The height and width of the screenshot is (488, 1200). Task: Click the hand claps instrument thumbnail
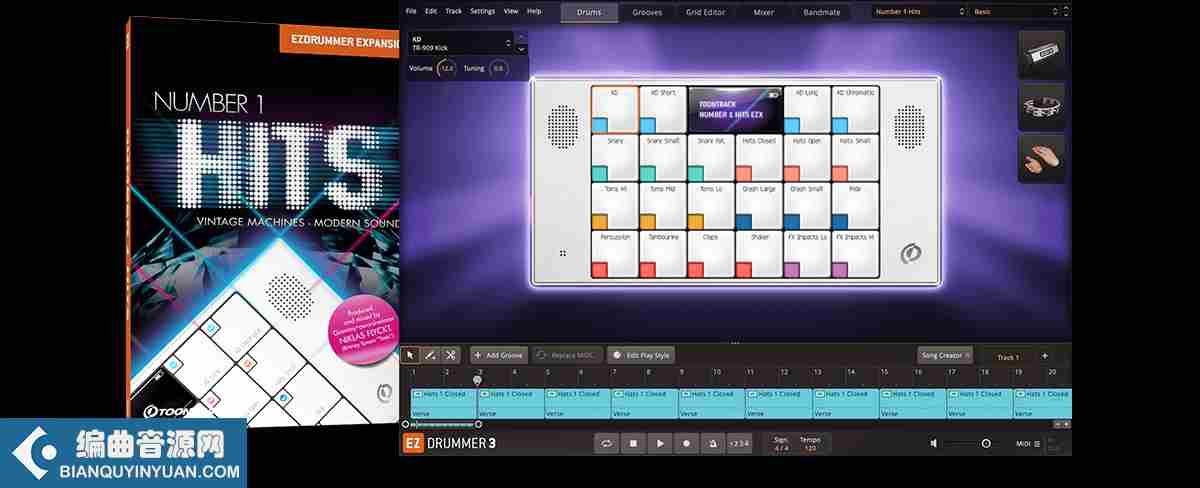(x=1041, y=160)
